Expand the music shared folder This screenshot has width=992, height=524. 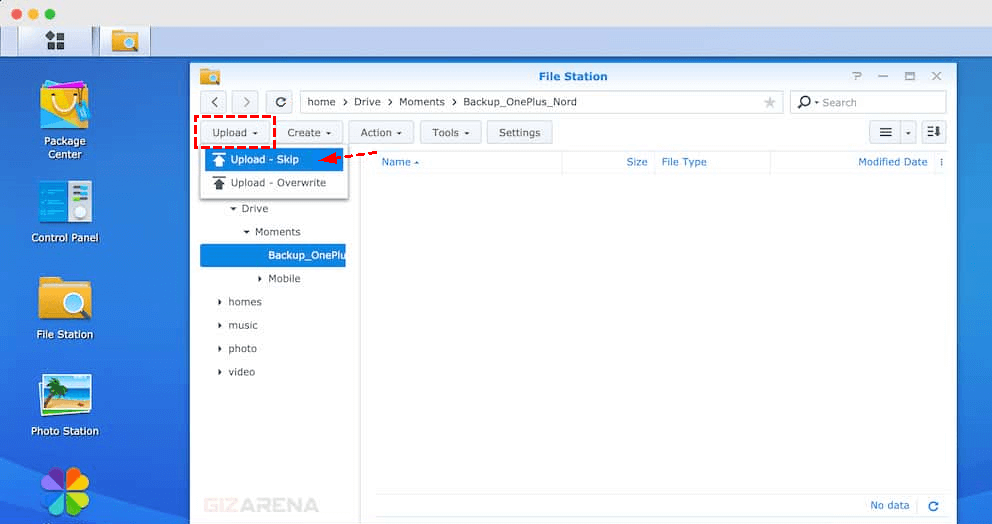point(220,326)
